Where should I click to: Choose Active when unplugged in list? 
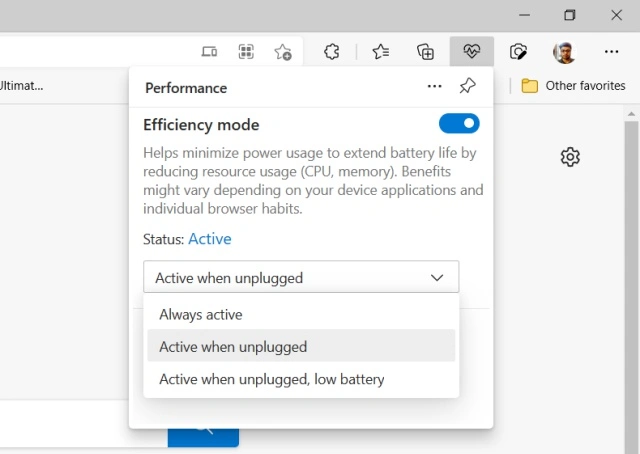pos(301,345)
